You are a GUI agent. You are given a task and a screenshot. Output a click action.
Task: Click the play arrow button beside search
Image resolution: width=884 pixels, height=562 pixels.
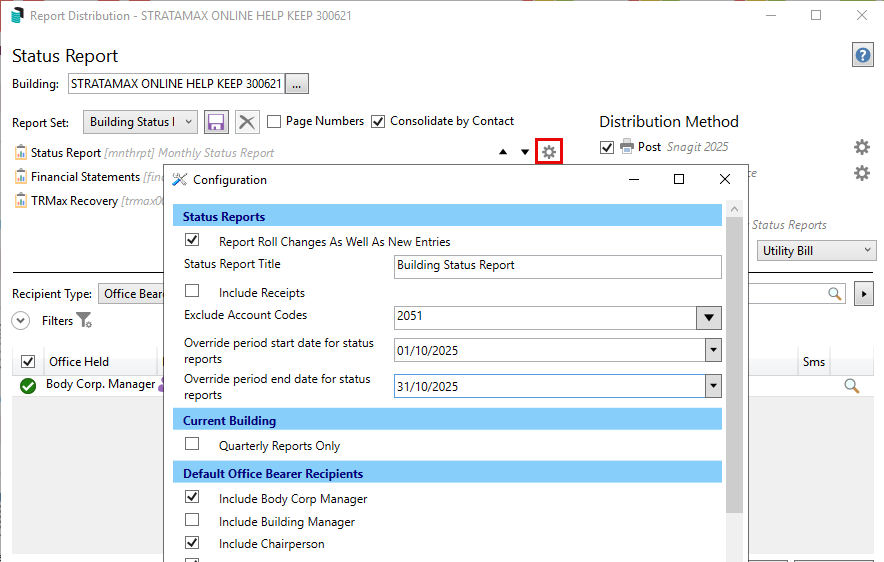click(x=864, y=294)
